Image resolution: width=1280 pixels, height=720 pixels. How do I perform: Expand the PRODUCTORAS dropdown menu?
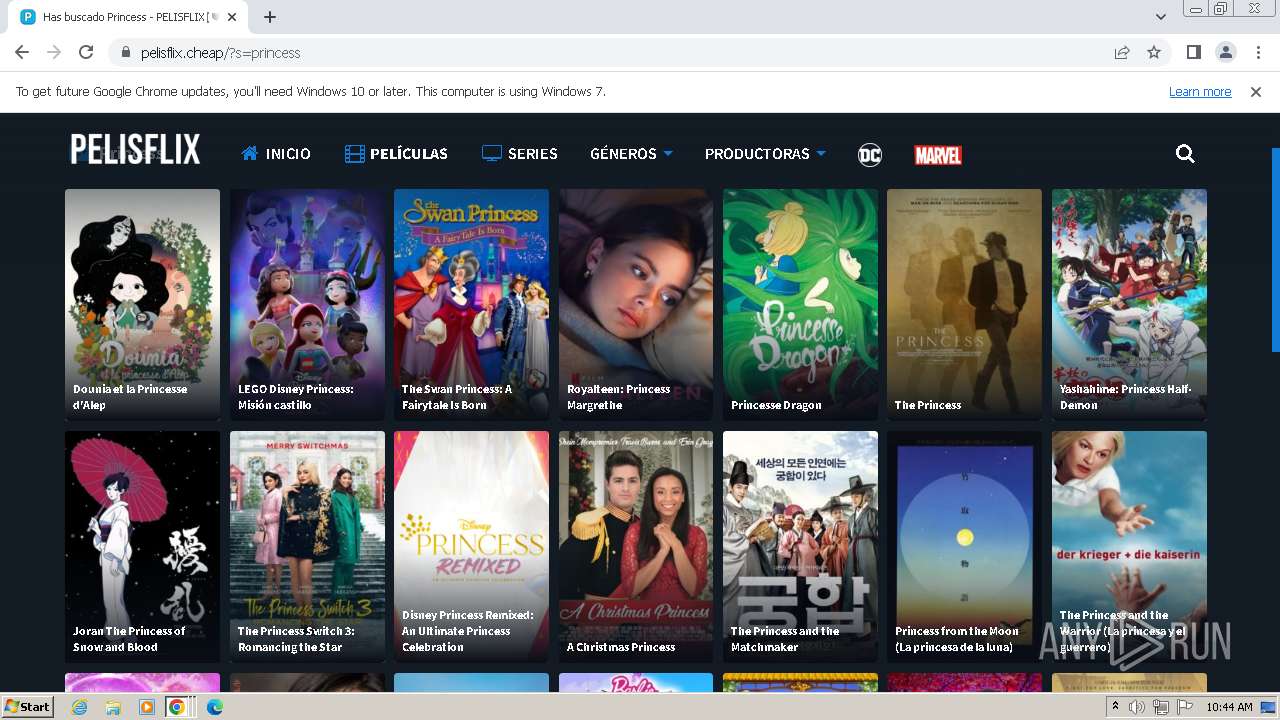765,154
